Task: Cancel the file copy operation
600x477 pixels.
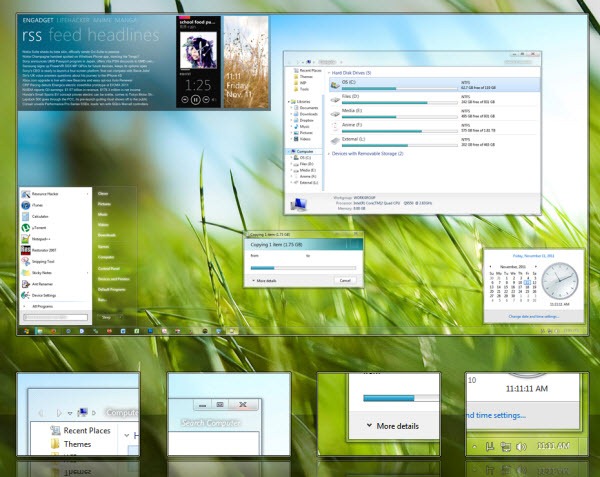Action: [x=345, y=281]
